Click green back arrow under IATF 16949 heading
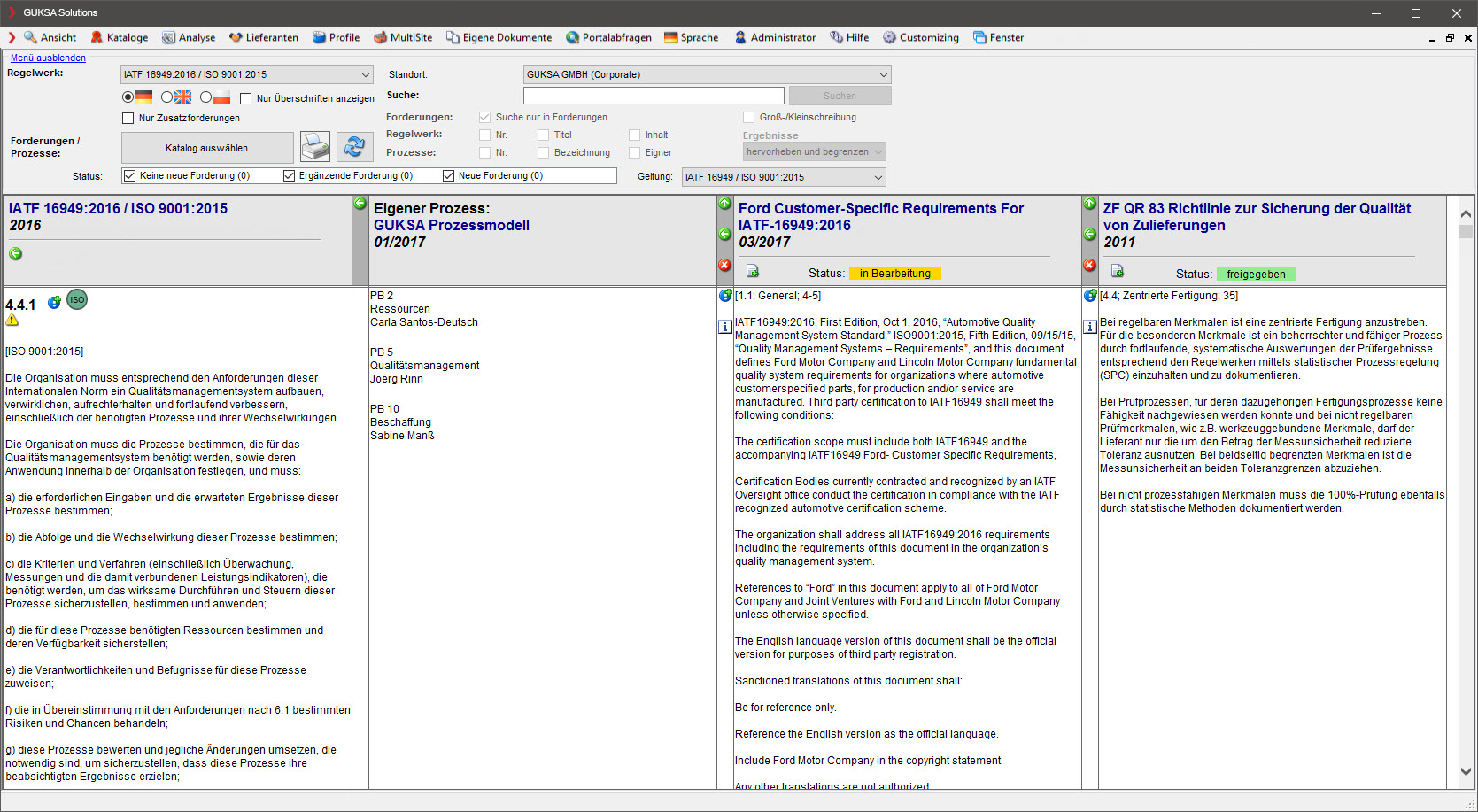Image resolution: width=1478 pixels, height=812 pixels. [x=15, y=254]
